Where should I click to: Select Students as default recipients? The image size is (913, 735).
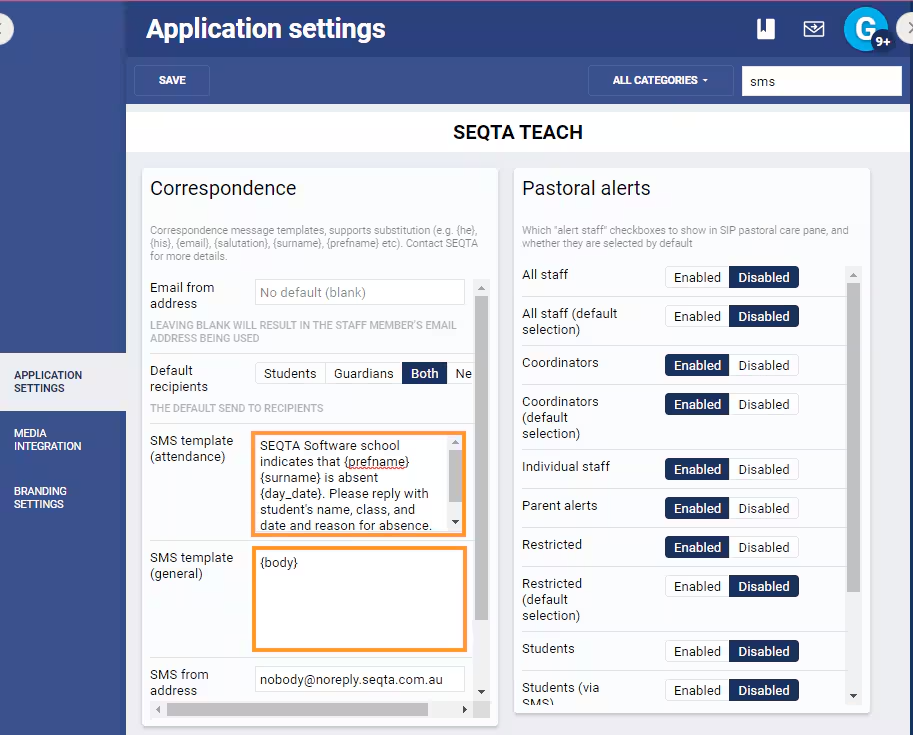(x=290, y=373)
